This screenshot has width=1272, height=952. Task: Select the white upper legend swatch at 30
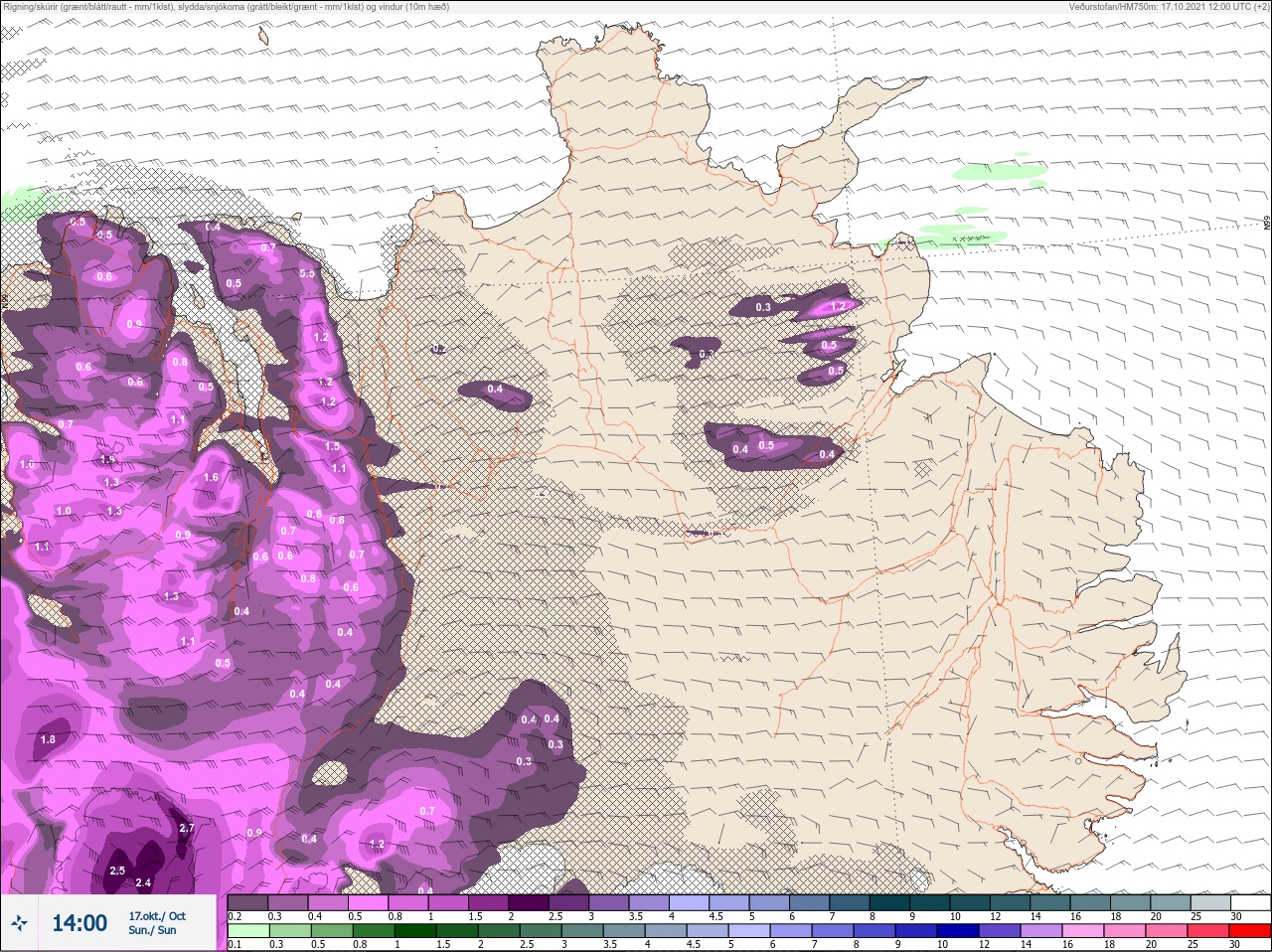[x=1249, y=902]
